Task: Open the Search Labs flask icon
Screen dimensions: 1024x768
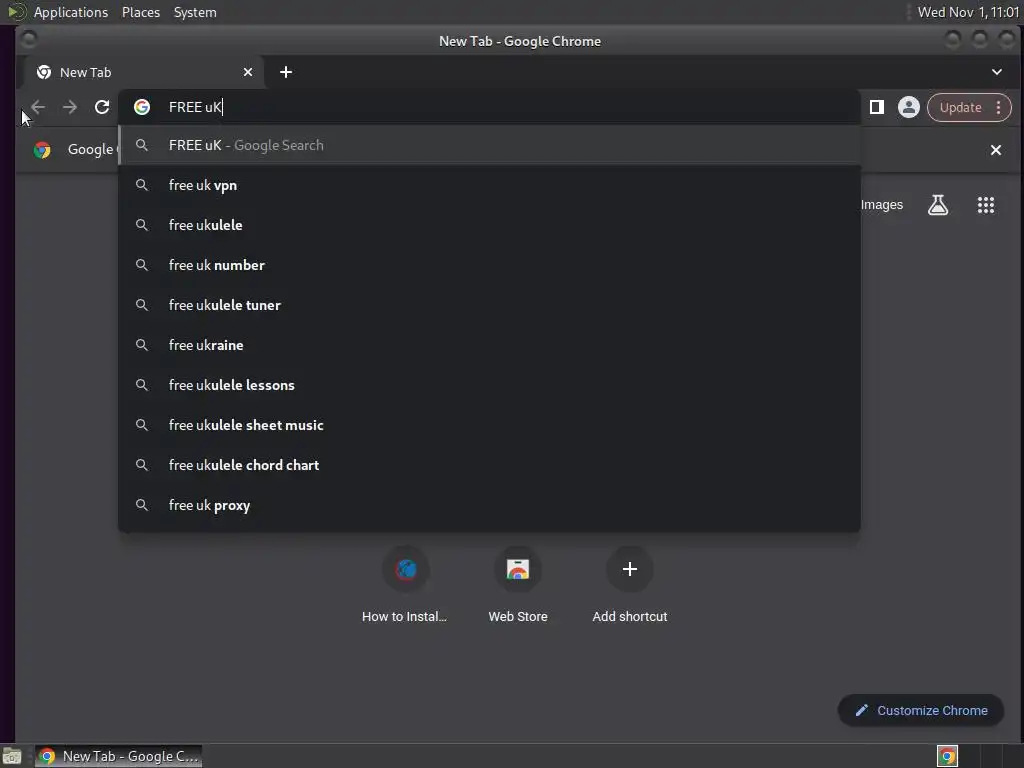Action: tap(938, 205)
